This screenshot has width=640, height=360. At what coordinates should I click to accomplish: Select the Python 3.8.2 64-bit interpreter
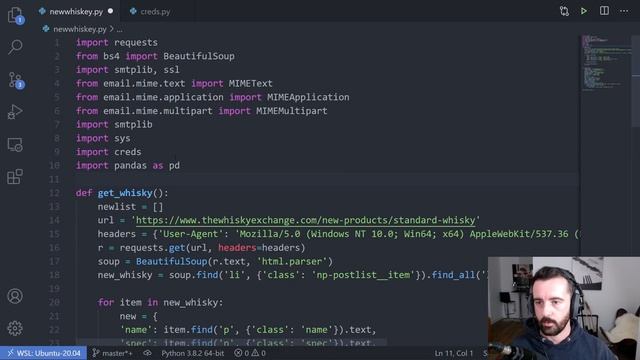[192, 353]
